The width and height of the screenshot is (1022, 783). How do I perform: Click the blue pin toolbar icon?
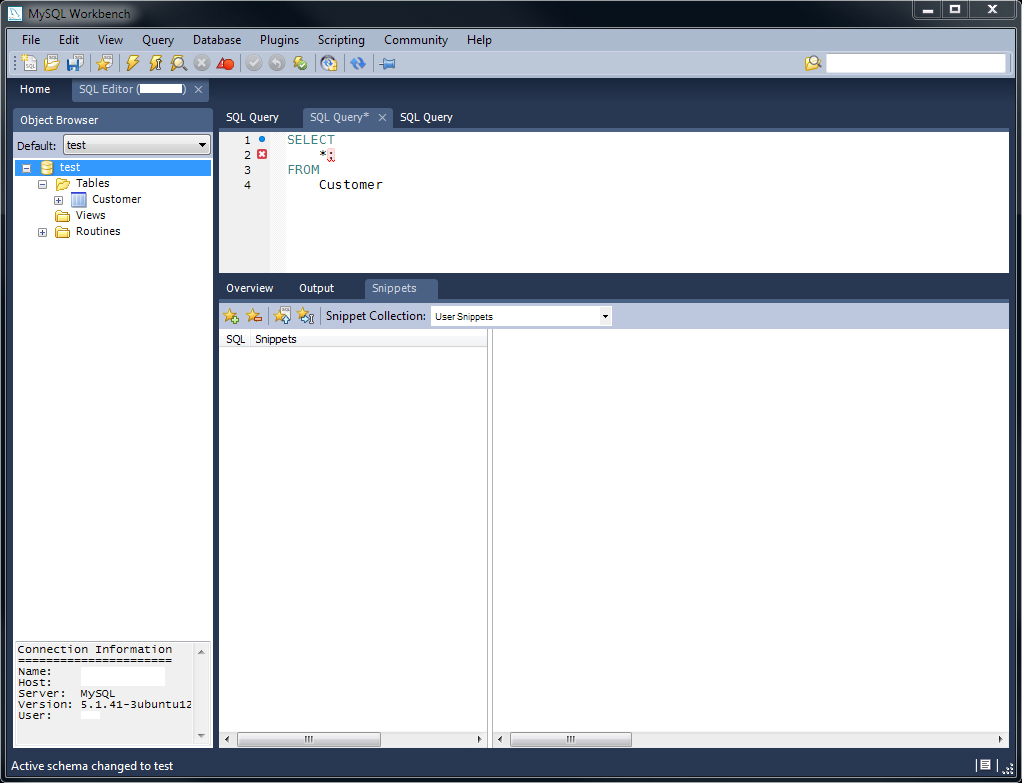[x=388, y=63]
